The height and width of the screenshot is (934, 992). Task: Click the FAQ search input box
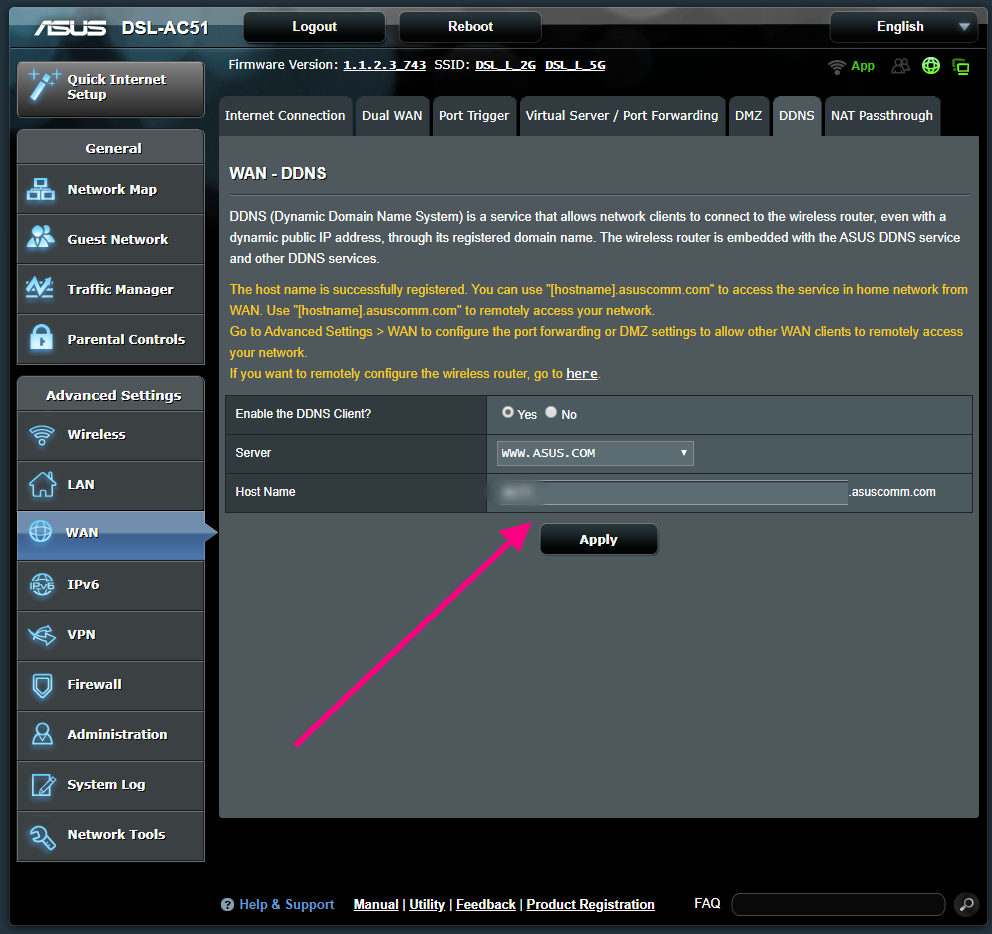click(x=838, y=904)
